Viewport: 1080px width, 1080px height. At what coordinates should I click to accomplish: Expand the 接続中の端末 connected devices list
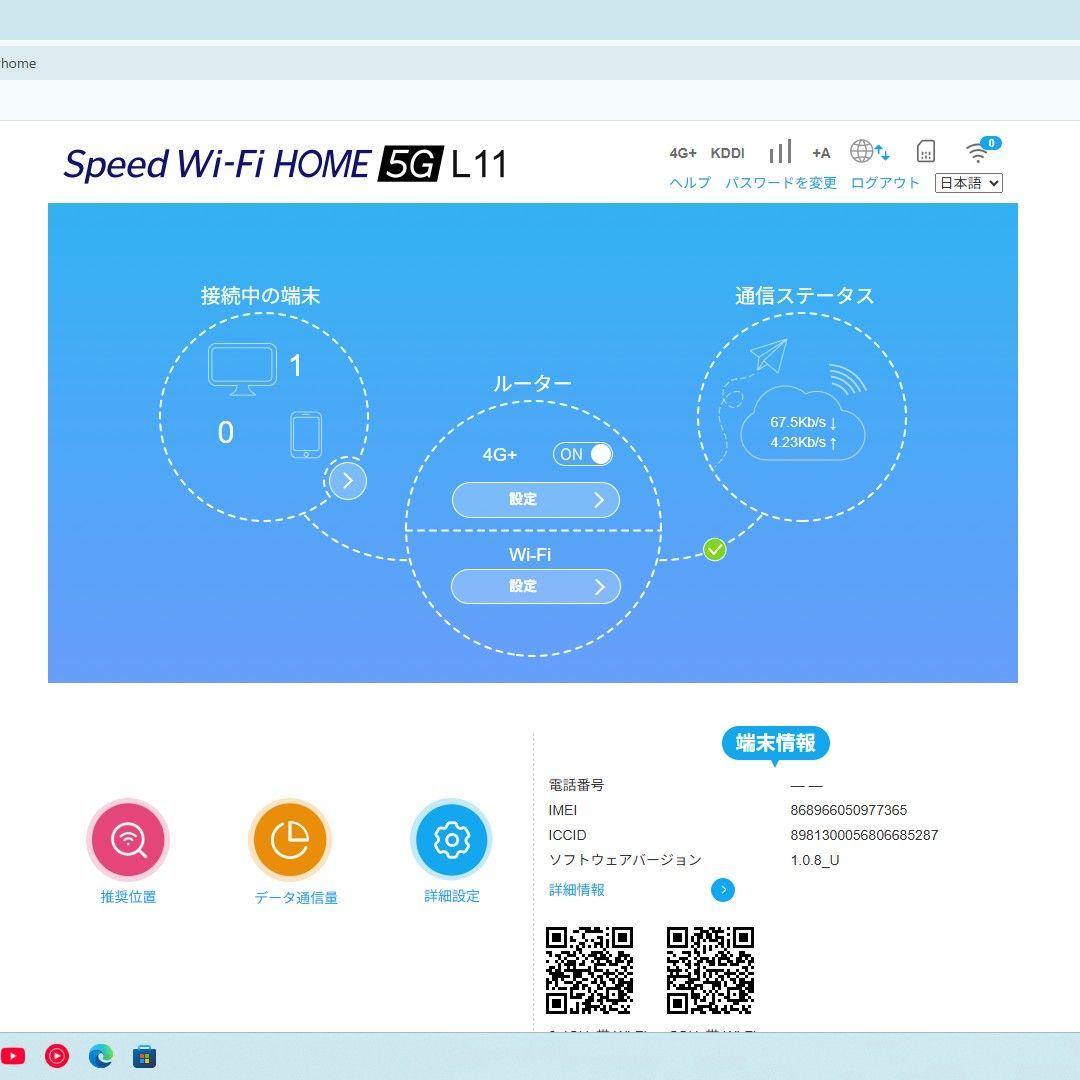pos(347,481)
